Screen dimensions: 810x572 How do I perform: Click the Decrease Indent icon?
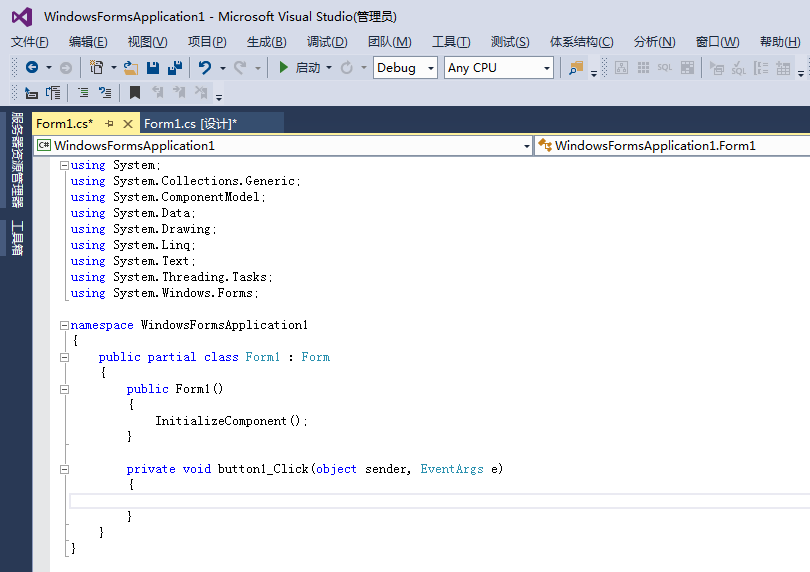coord(32,93)
